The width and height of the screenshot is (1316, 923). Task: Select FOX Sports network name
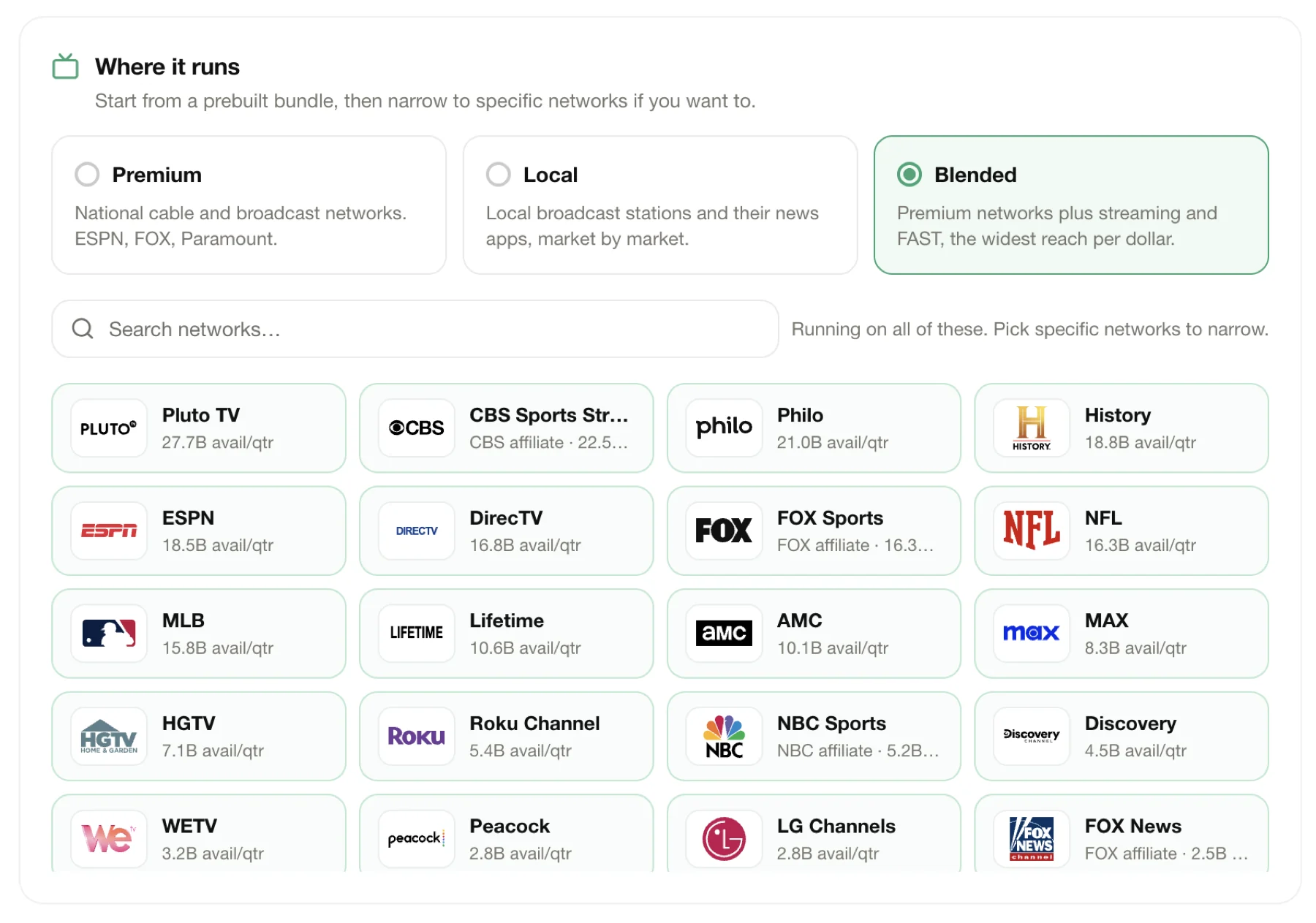tap(830, 517)
